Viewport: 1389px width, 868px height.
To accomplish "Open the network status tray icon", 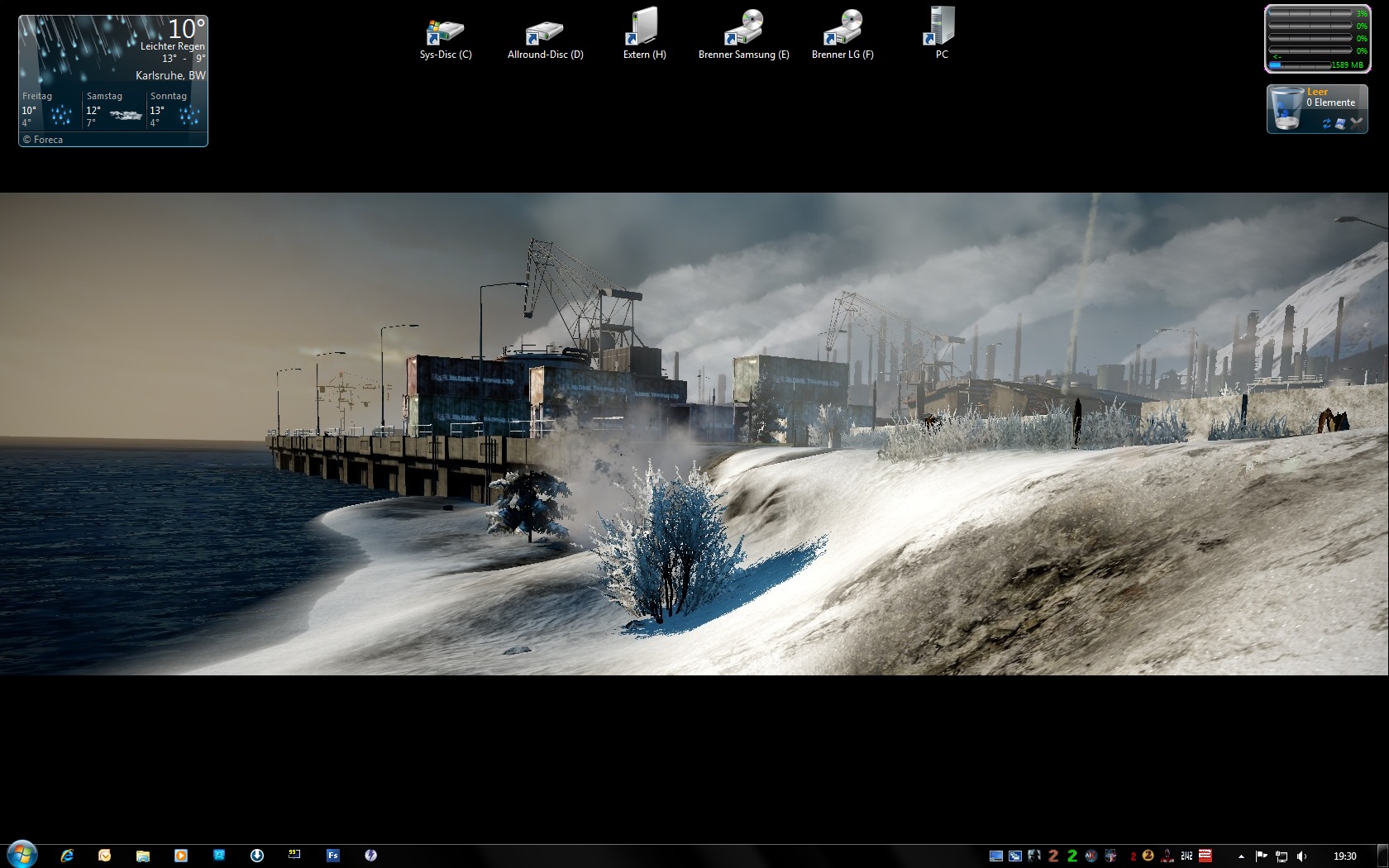I will tap(1282, 856).
